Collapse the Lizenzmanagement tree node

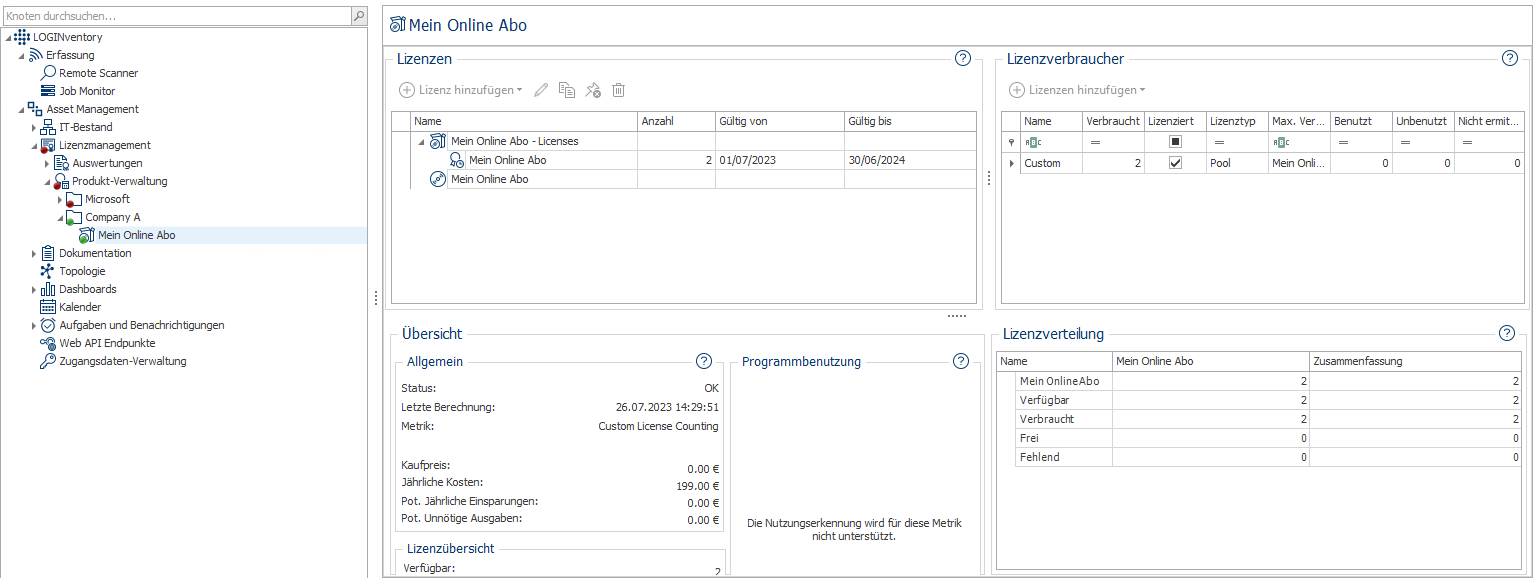pos(34,145)
